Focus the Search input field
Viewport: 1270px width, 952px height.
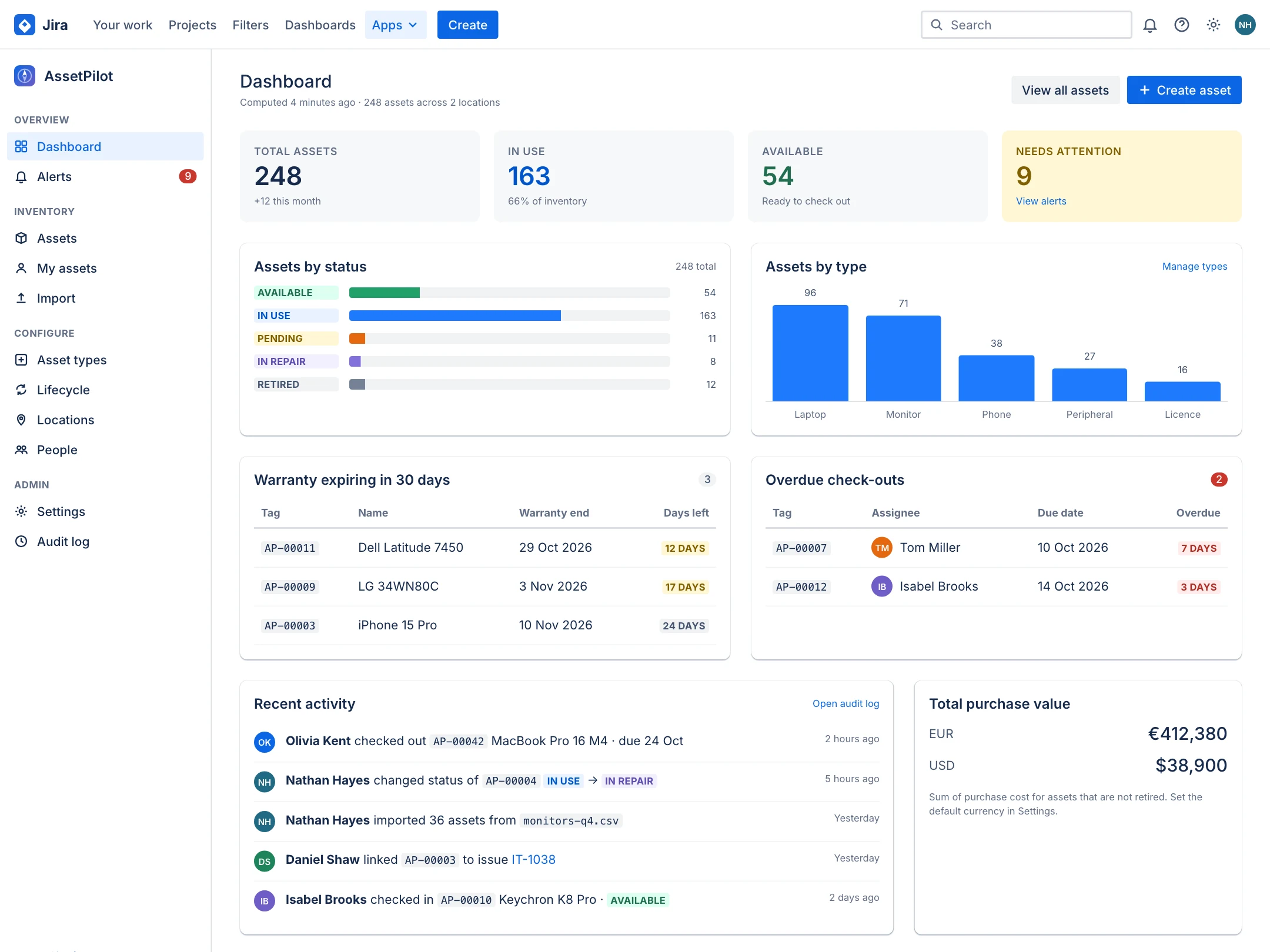tap(1026, 25)
